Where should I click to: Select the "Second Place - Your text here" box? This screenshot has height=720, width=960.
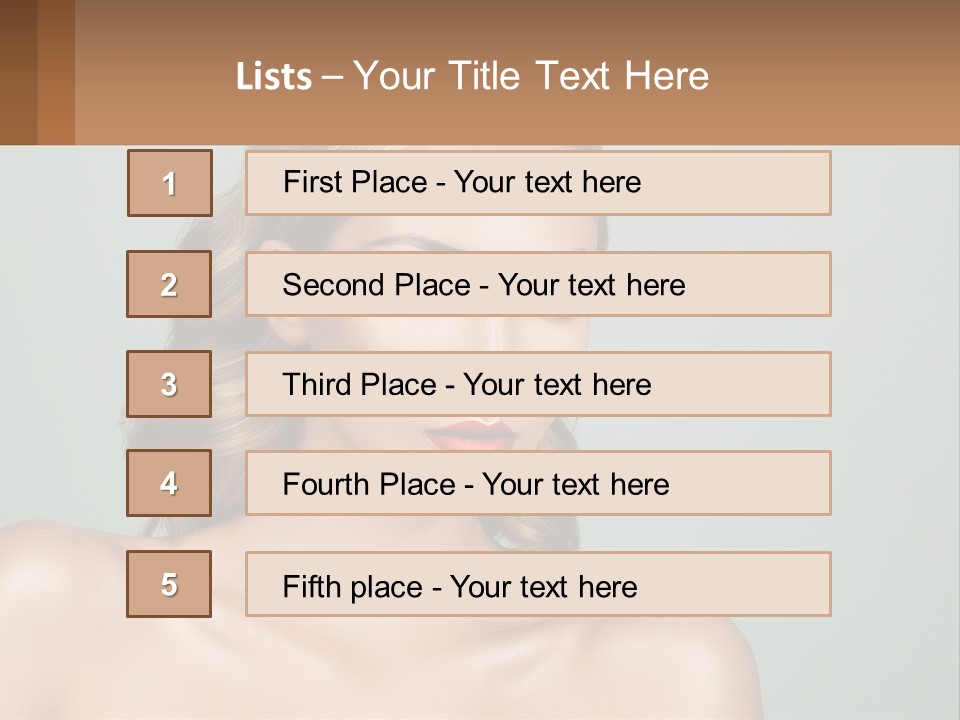[538, 284]
